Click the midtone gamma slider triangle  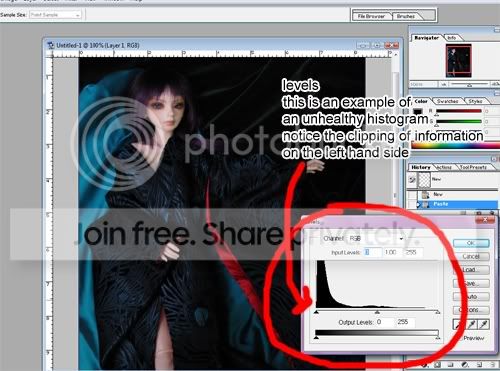[377, 312]
